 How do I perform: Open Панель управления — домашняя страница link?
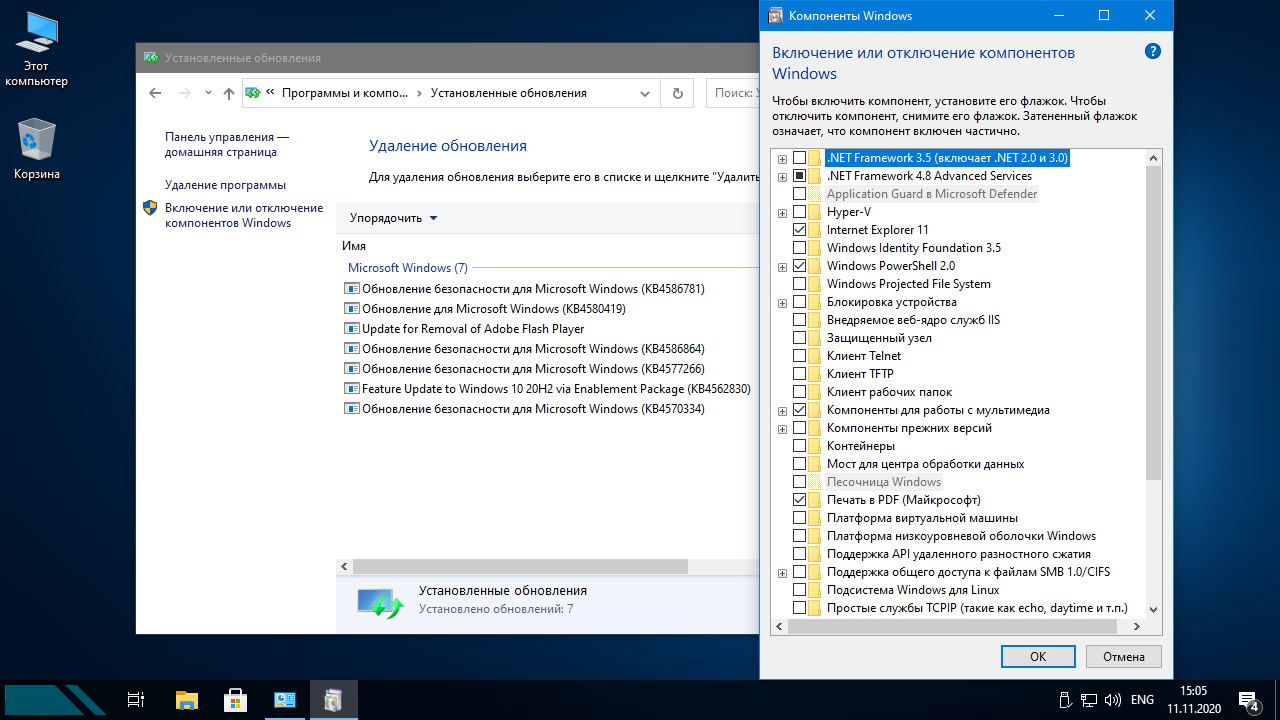point(227,145)
